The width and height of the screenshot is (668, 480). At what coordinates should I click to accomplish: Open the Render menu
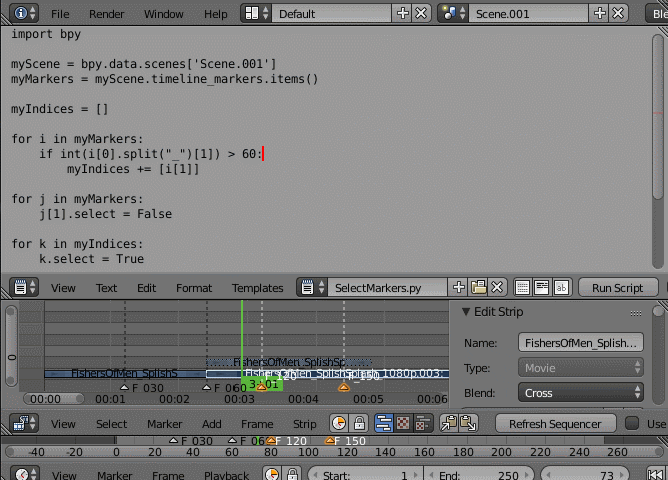[x=107, y=14]
